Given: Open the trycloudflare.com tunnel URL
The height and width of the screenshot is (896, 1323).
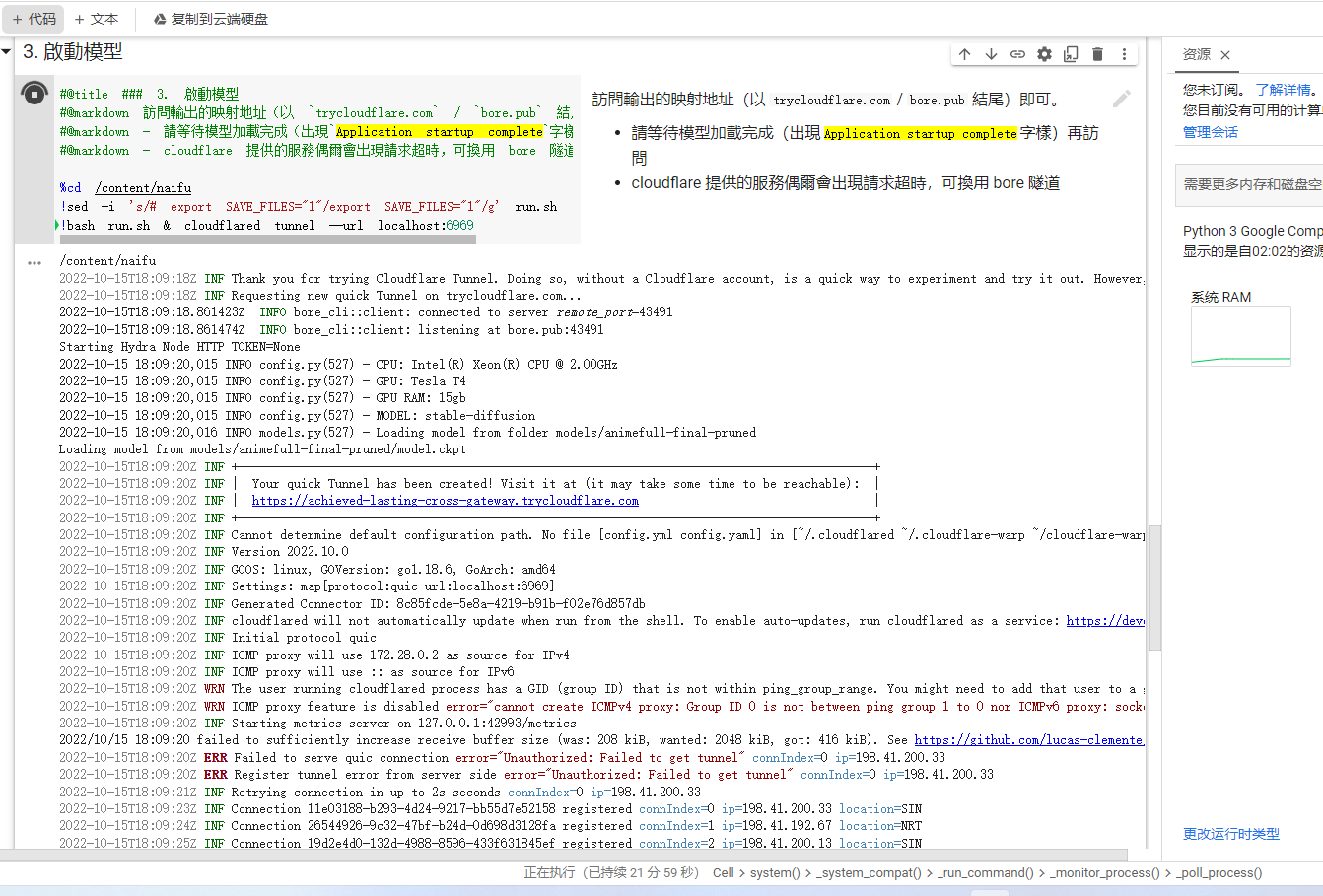Looking at the screenshot, I should [446, 501].
